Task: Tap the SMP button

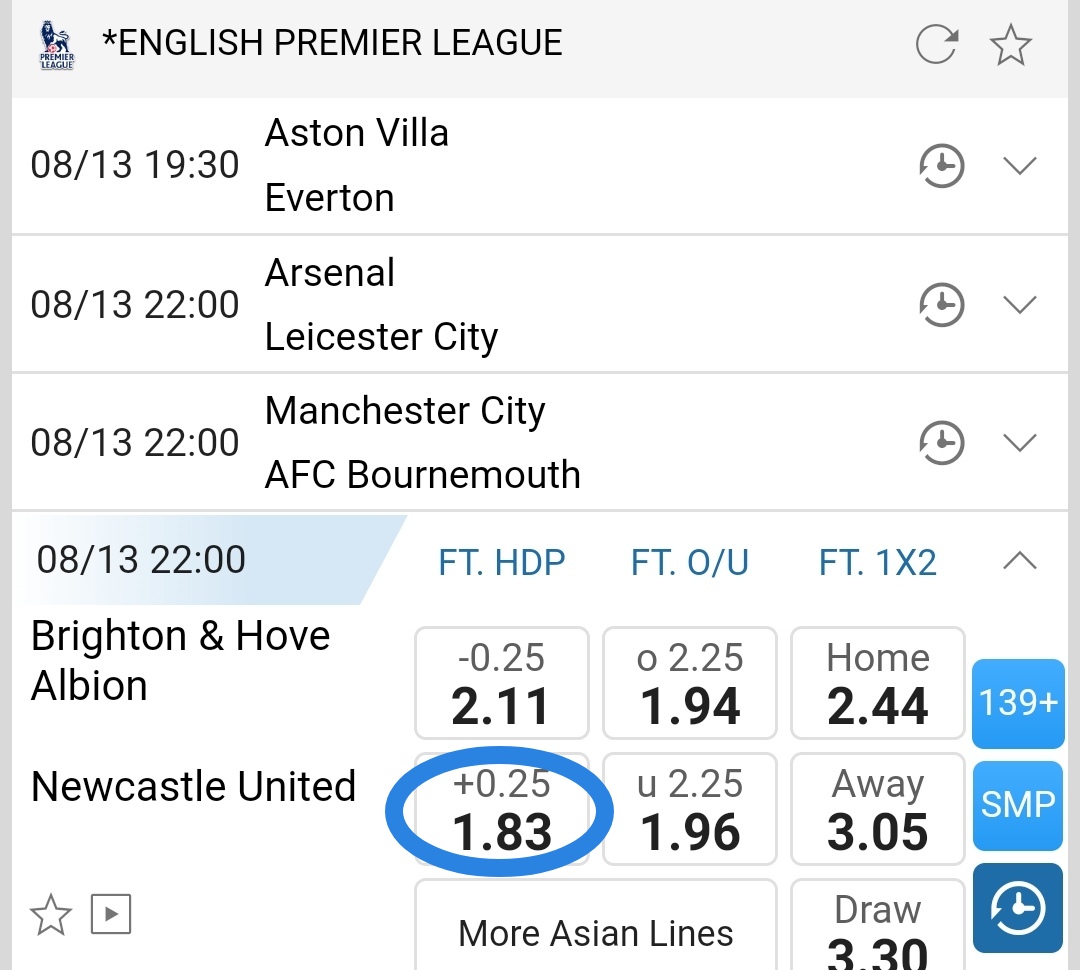Action: tap(1018, 805)
